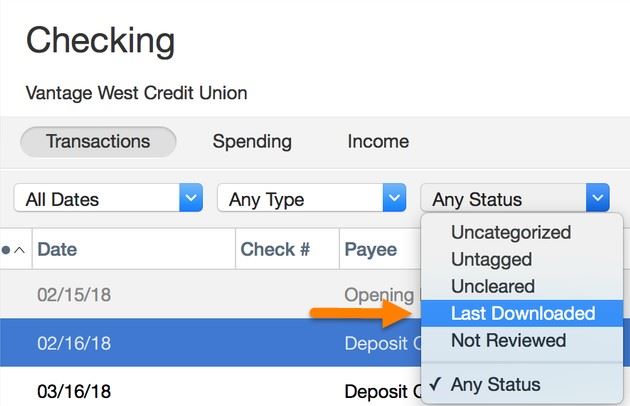The width and height of the screenshot is (630, 406).
Task: Pick Last Downloaded in the status menu
Action: pyautogui.click(x=522, y=313)
